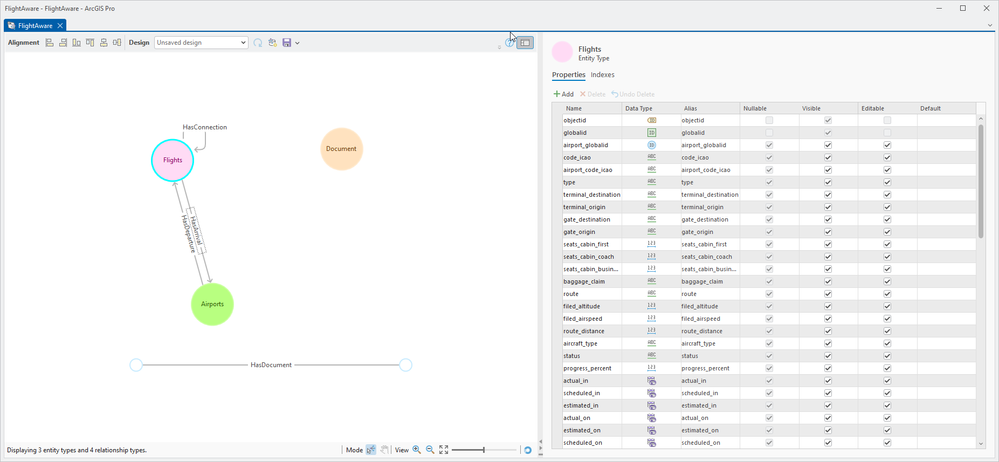
Task: Activate the select mode tool
Action: [x=371, y=450]
